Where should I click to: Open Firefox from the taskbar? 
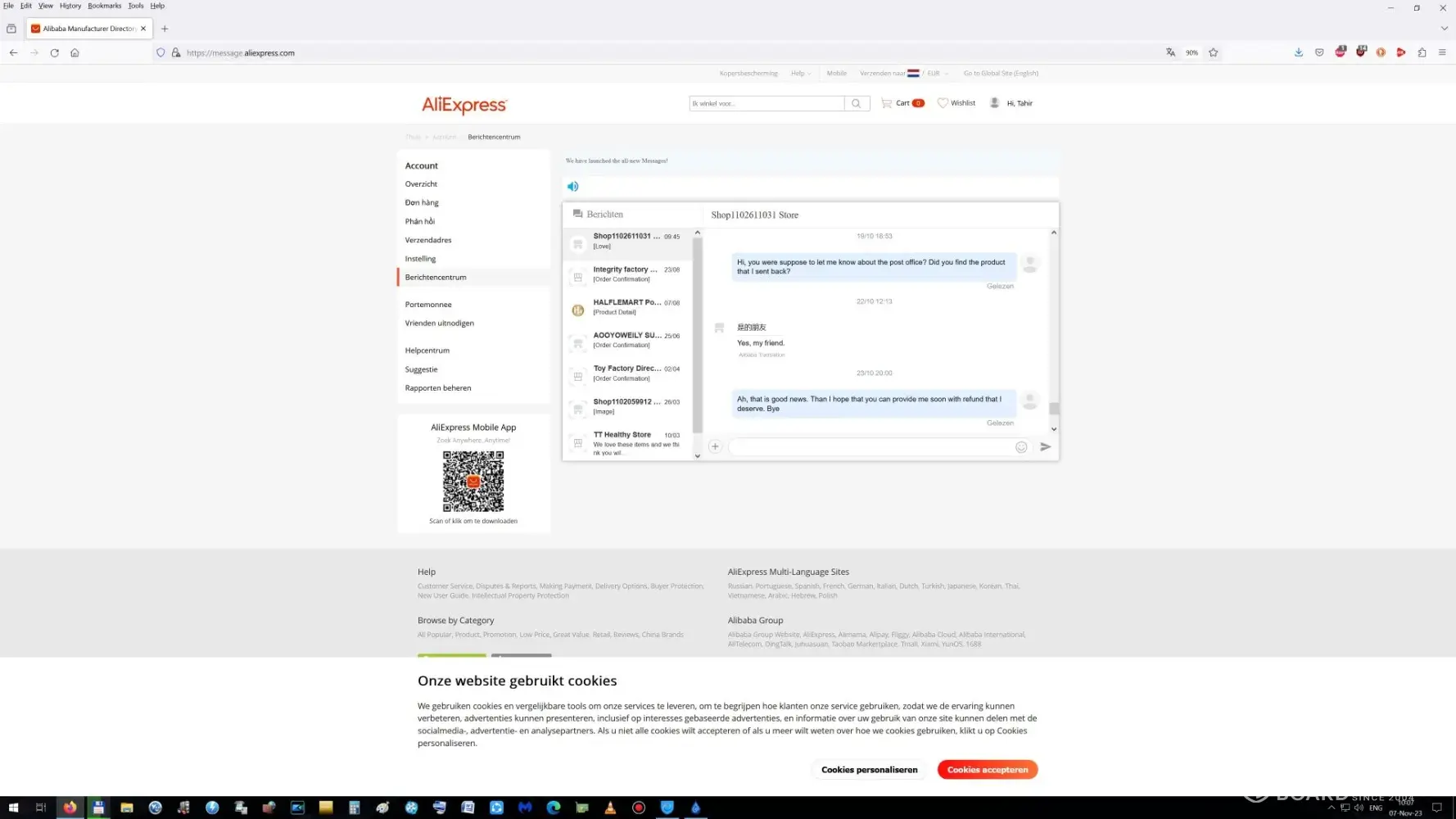(70, 808)
